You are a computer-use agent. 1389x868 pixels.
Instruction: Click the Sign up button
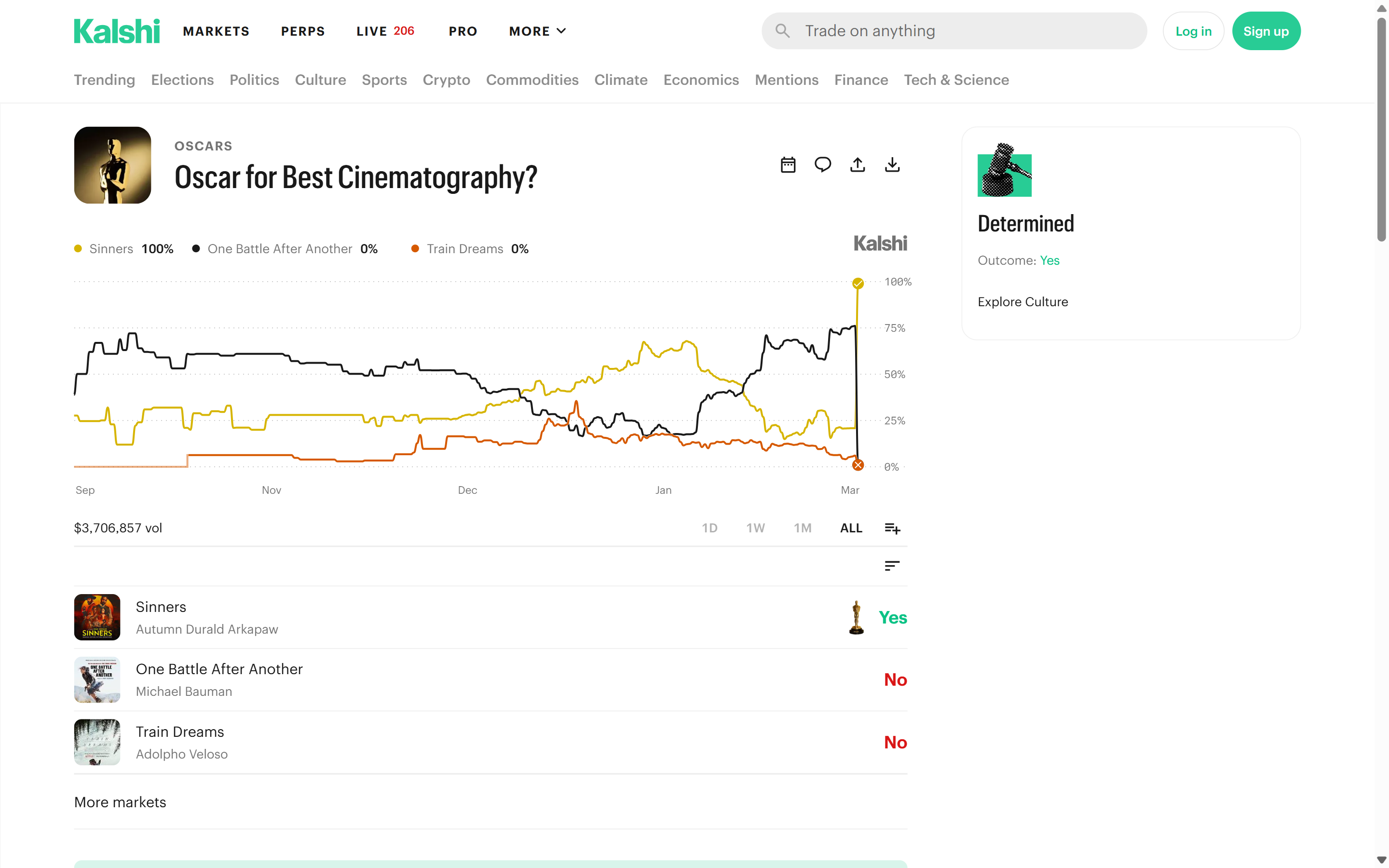click(x=1266, y=31)
